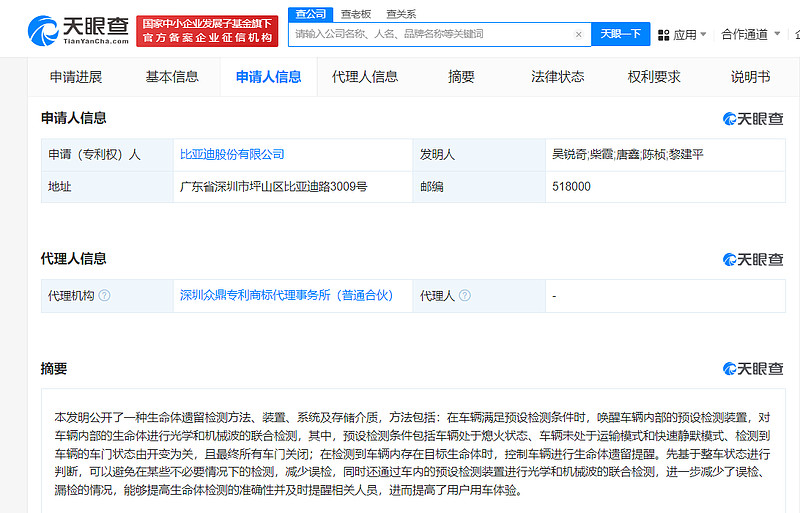This screenshot has height=513, width=800.
Task: Click the postal code 518000
Action: click(571, 186)
